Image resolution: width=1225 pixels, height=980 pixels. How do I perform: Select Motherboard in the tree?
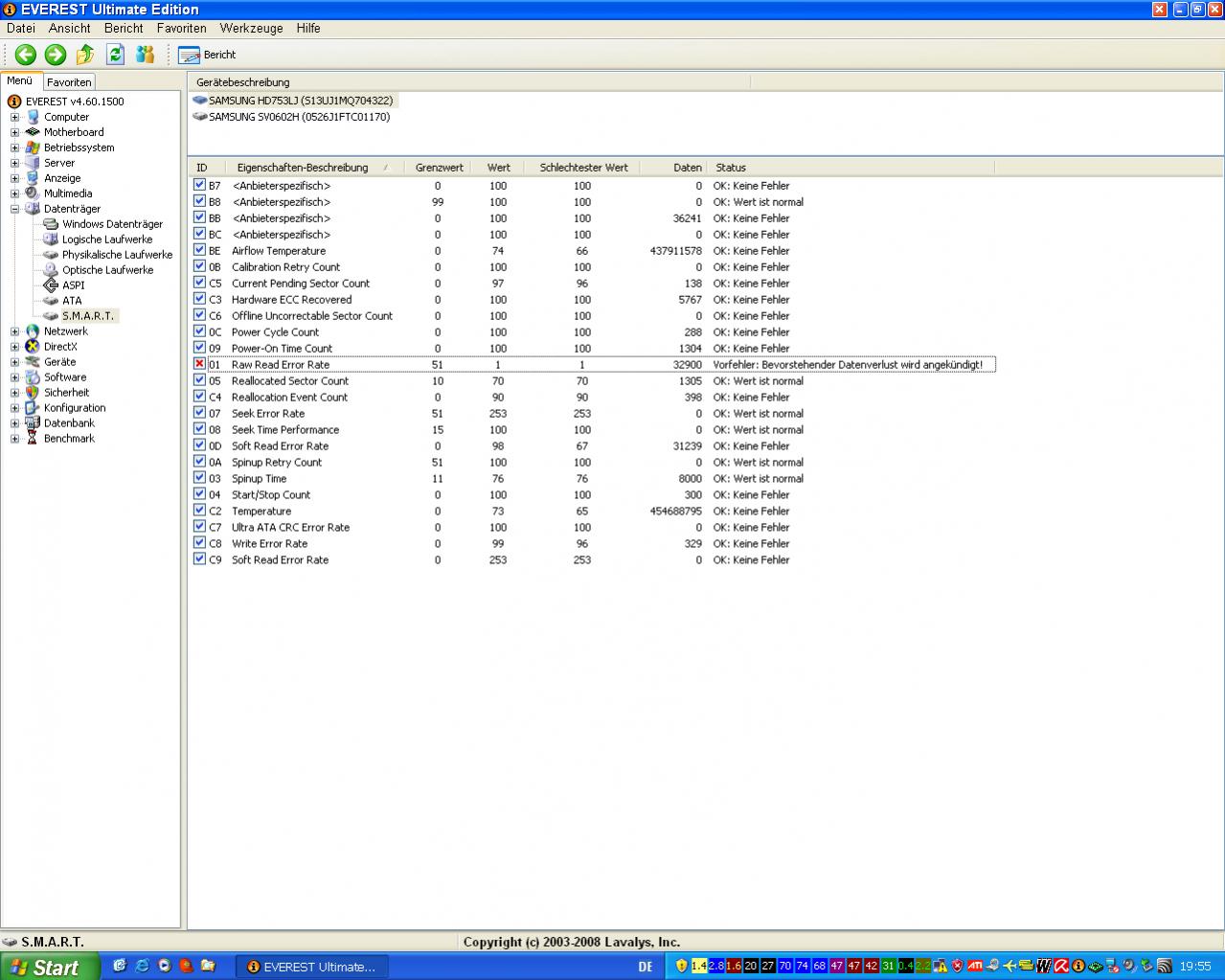pyautogui.click(x=74, y=132)
